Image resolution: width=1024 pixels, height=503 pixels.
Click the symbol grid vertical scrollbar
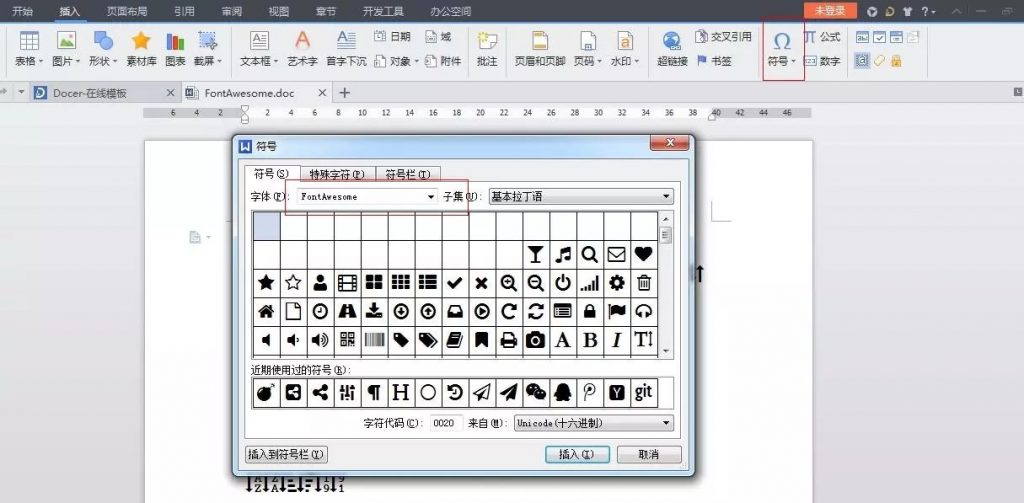[665, 285]
